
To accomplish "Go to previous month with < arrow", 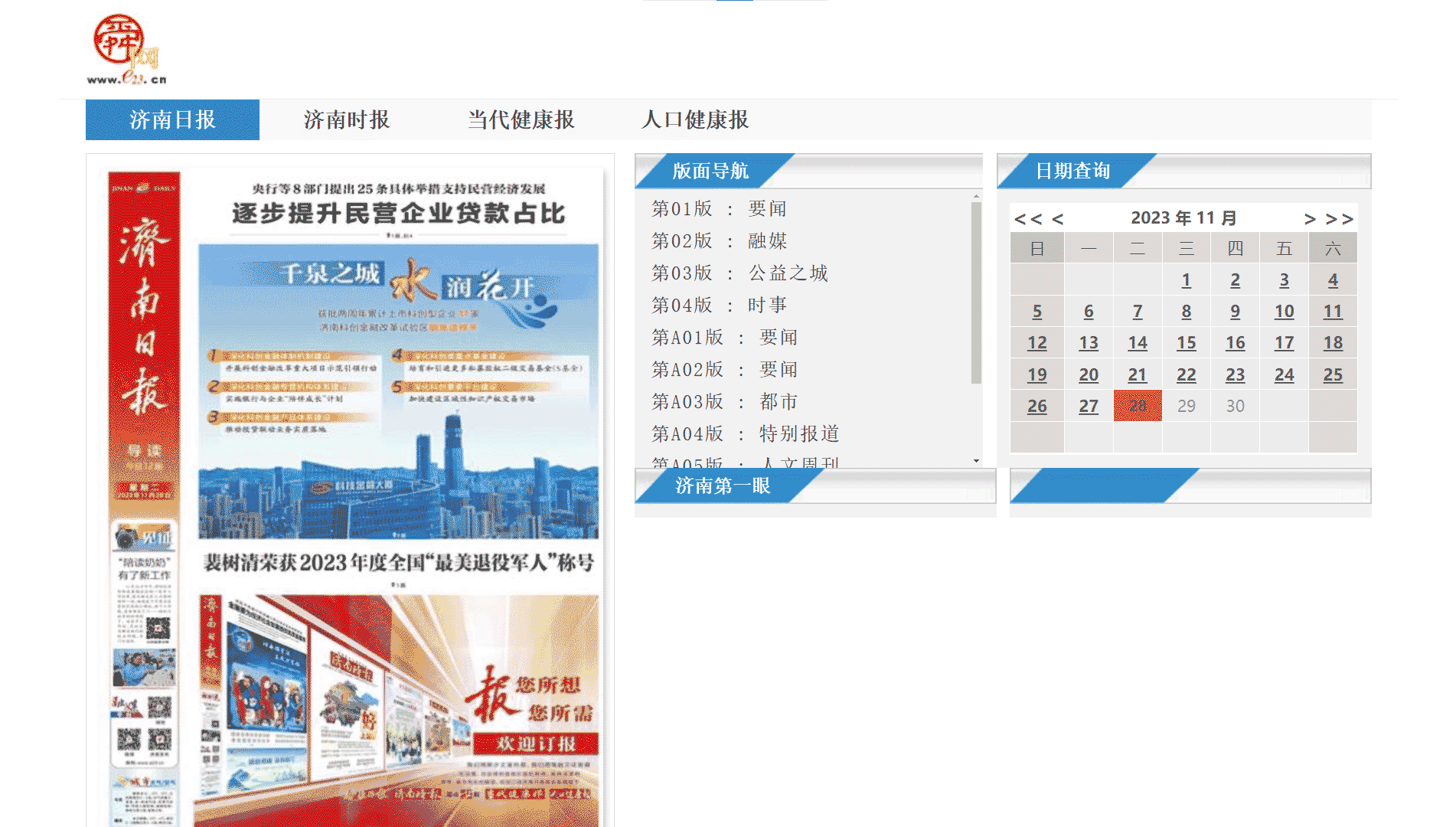I will [1058, 219].
